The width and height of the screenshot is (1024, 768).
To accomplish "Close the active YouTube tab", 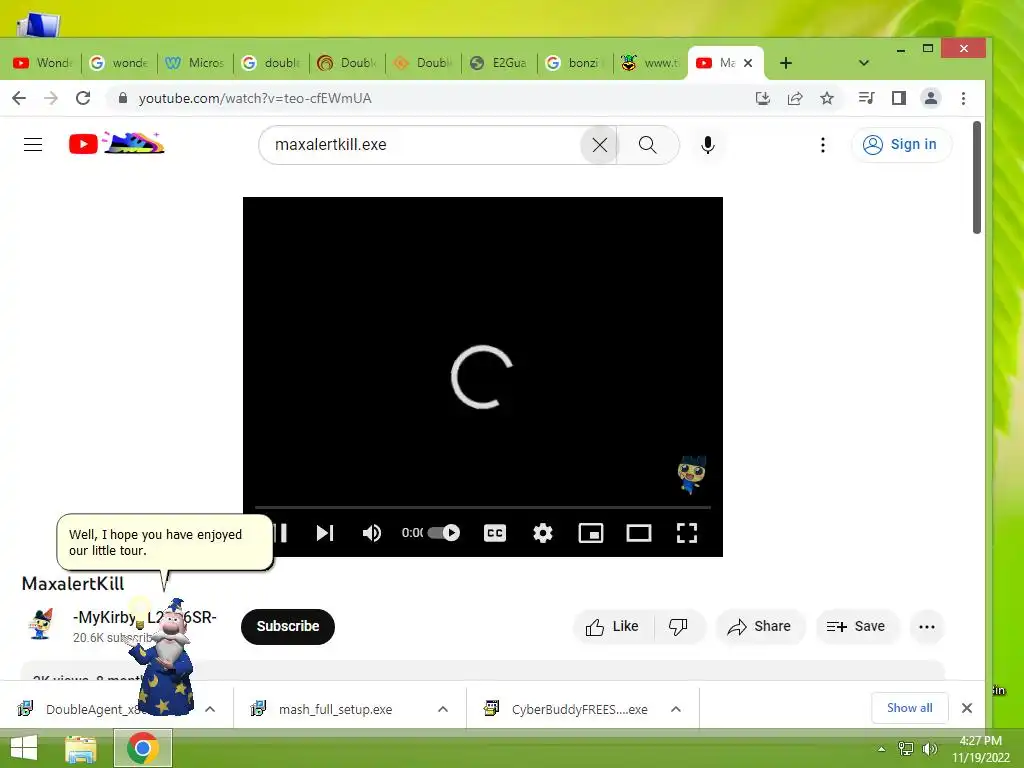I will (x=748, y=63).
